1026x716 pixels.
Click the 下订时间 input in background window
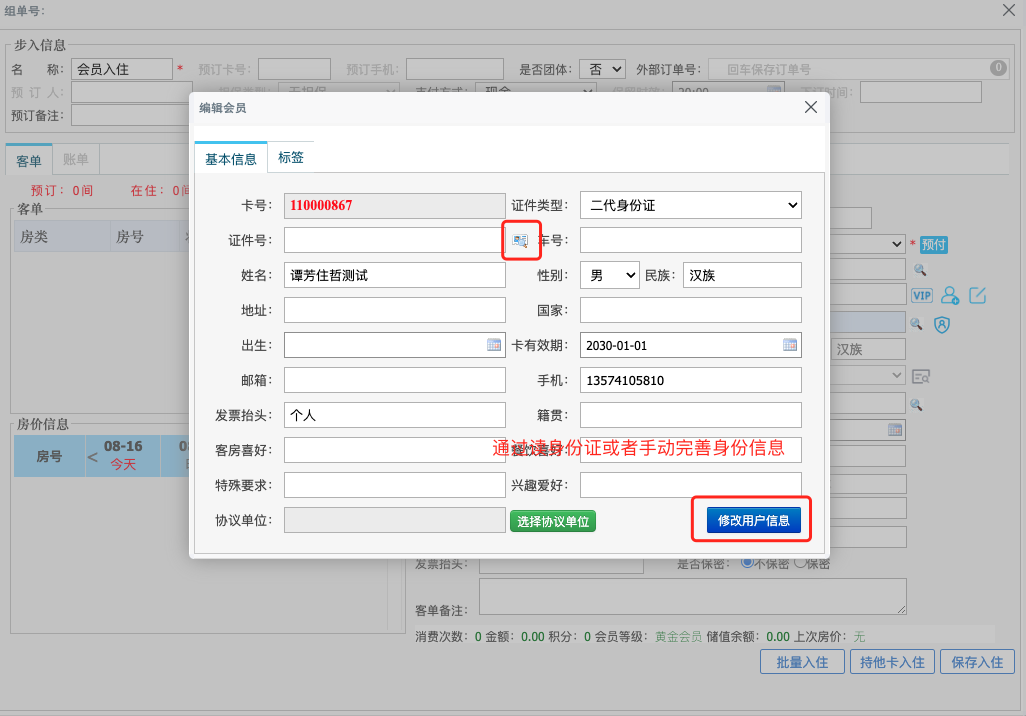[921, 92]
